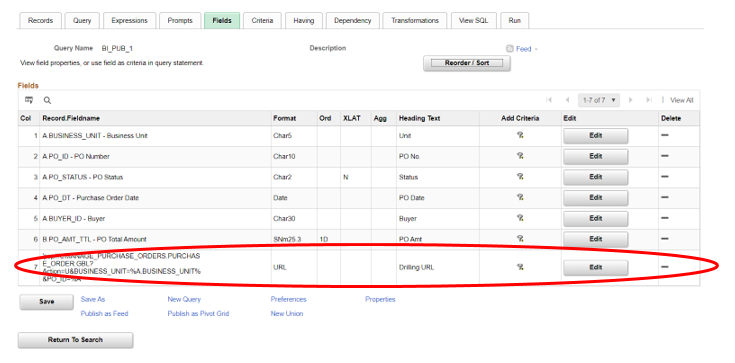Click the Save As link

(93, 299)
